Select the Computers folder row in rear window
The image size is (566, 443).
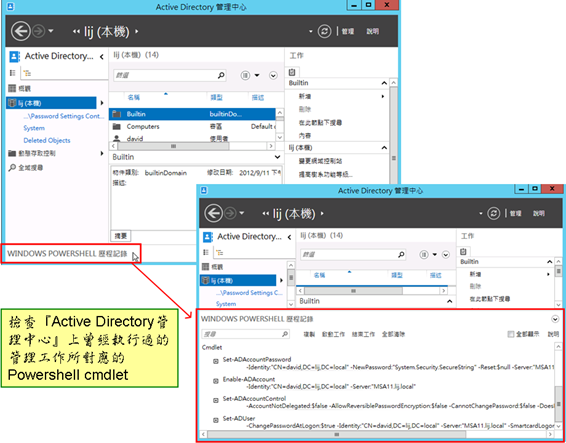pos(192,127)
